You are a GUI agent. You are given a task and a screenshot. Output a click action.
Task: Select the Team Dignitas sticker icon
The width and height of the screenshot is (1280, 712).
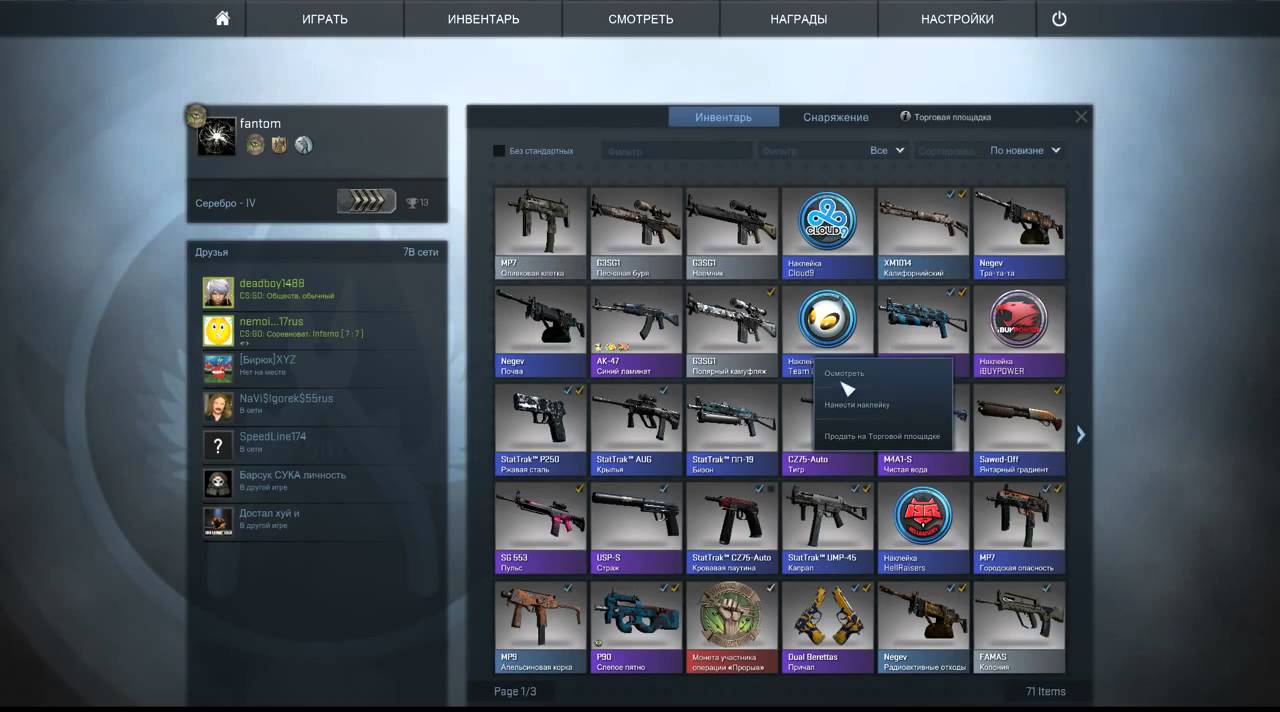pos(827,318)
